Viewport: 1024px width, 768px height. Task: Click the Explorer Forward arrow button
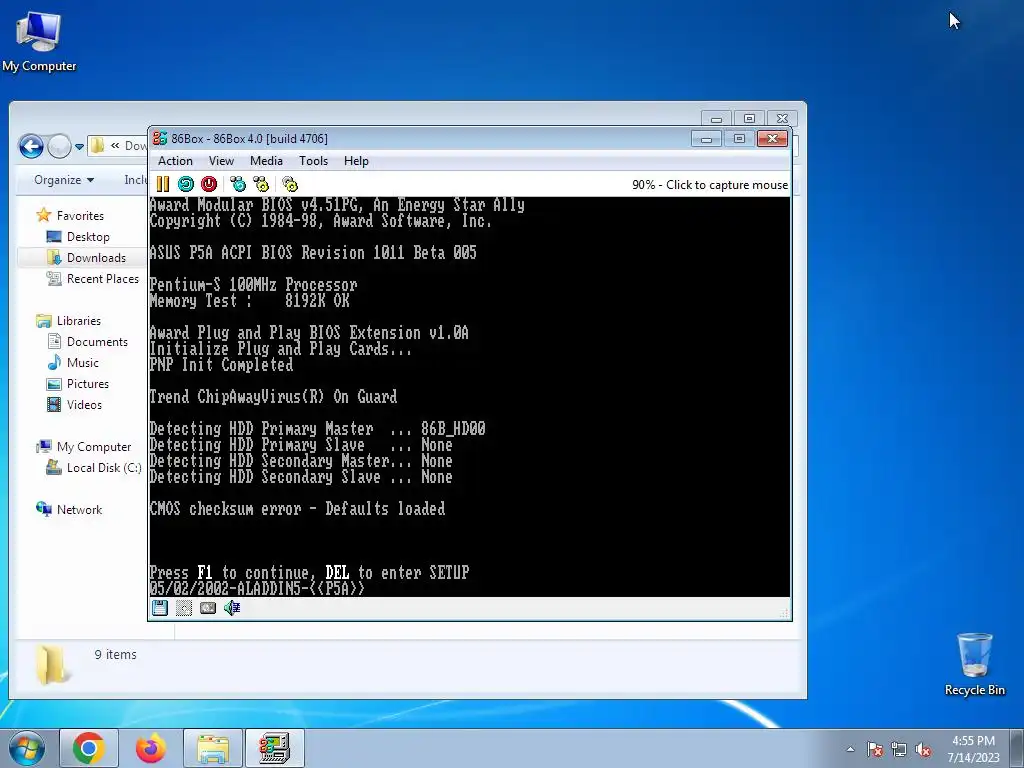[x=59, y=146]
